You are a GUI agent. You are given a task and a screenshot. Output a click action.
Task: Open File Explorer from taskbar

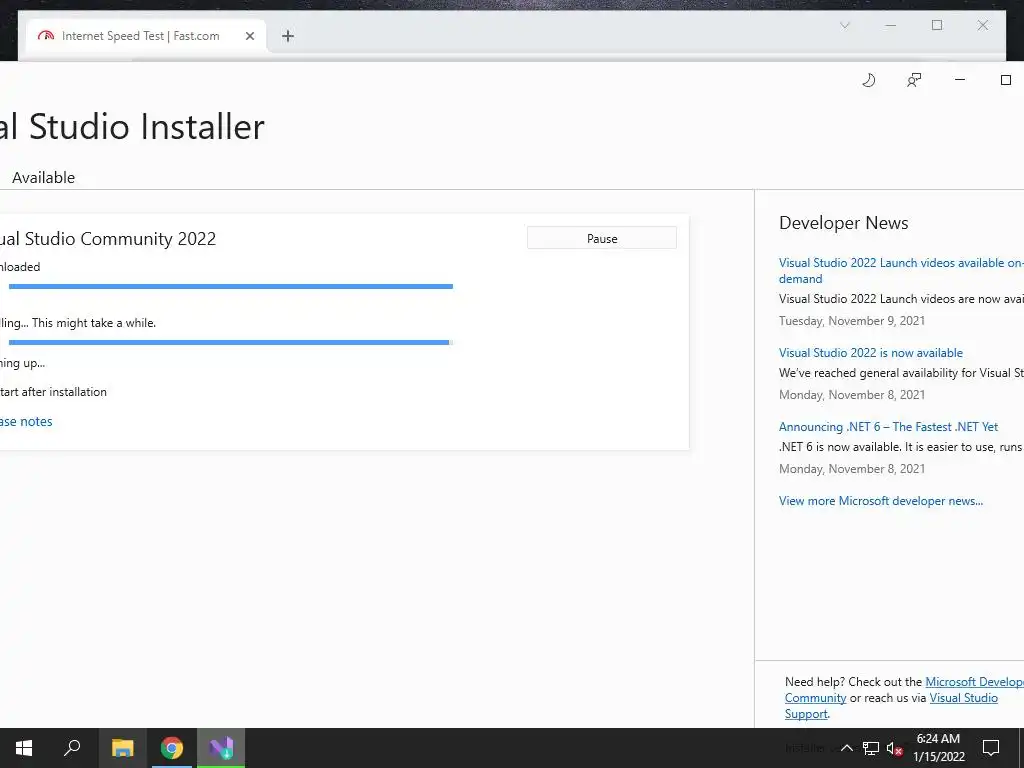(122, 748)
